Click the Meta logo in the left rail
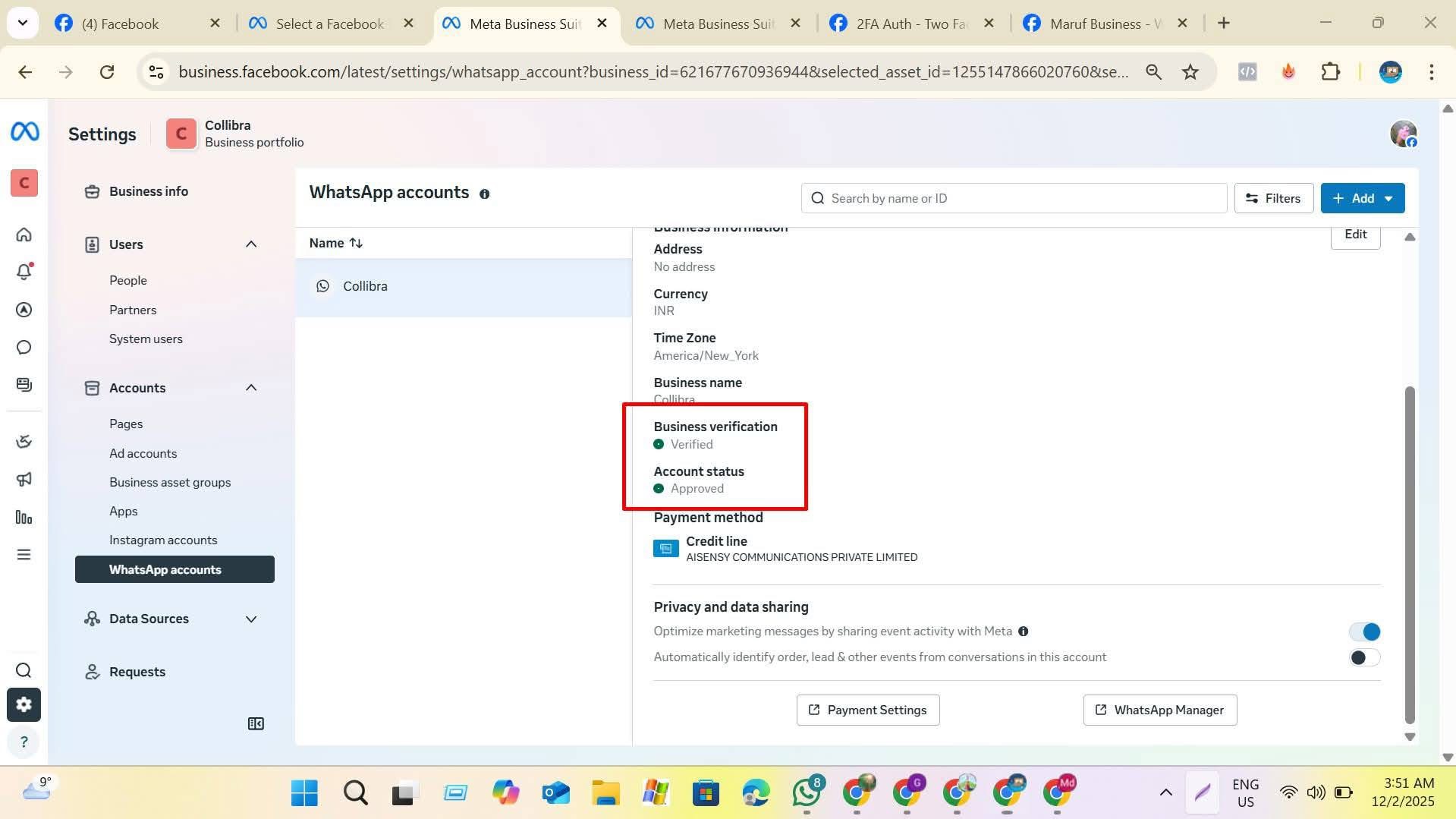 point(24,132)
